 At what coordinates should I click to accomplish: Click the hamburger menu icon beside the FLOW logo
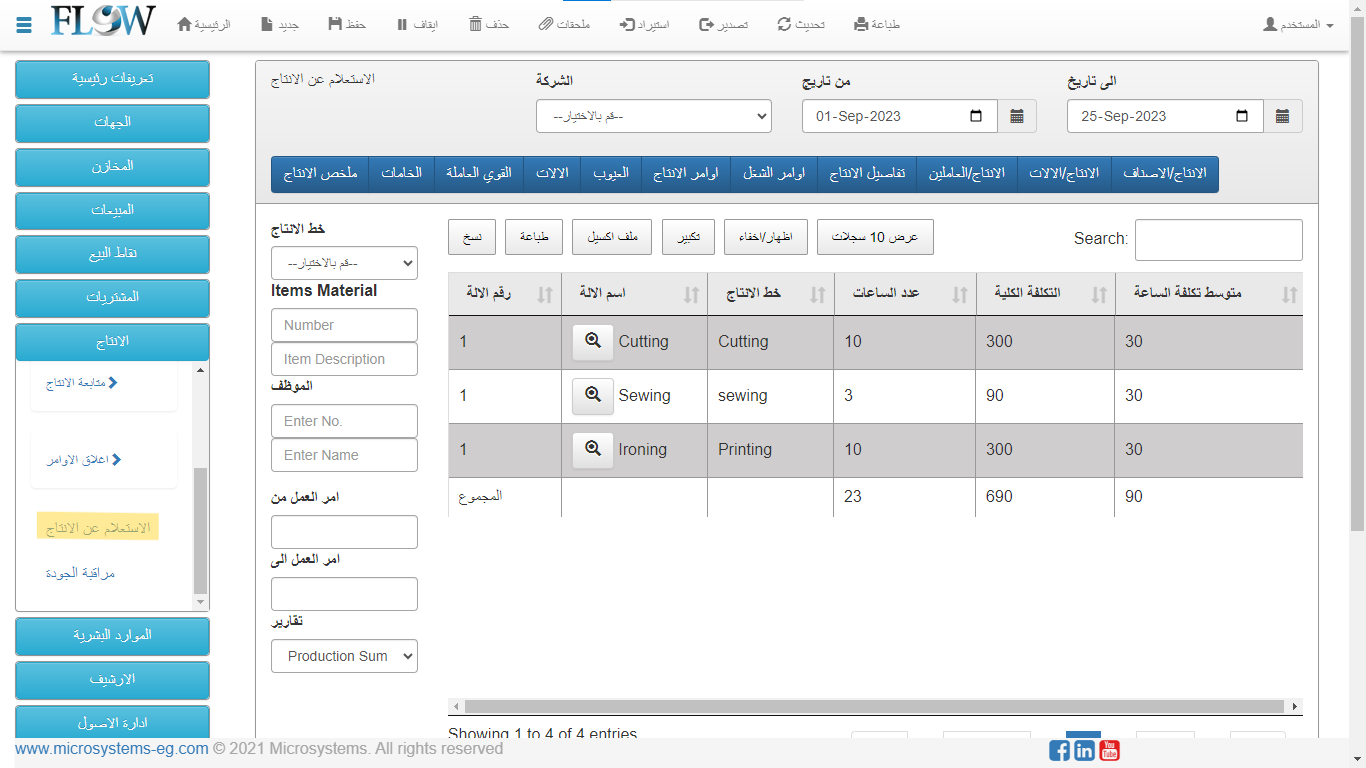[x=24, y=24]
